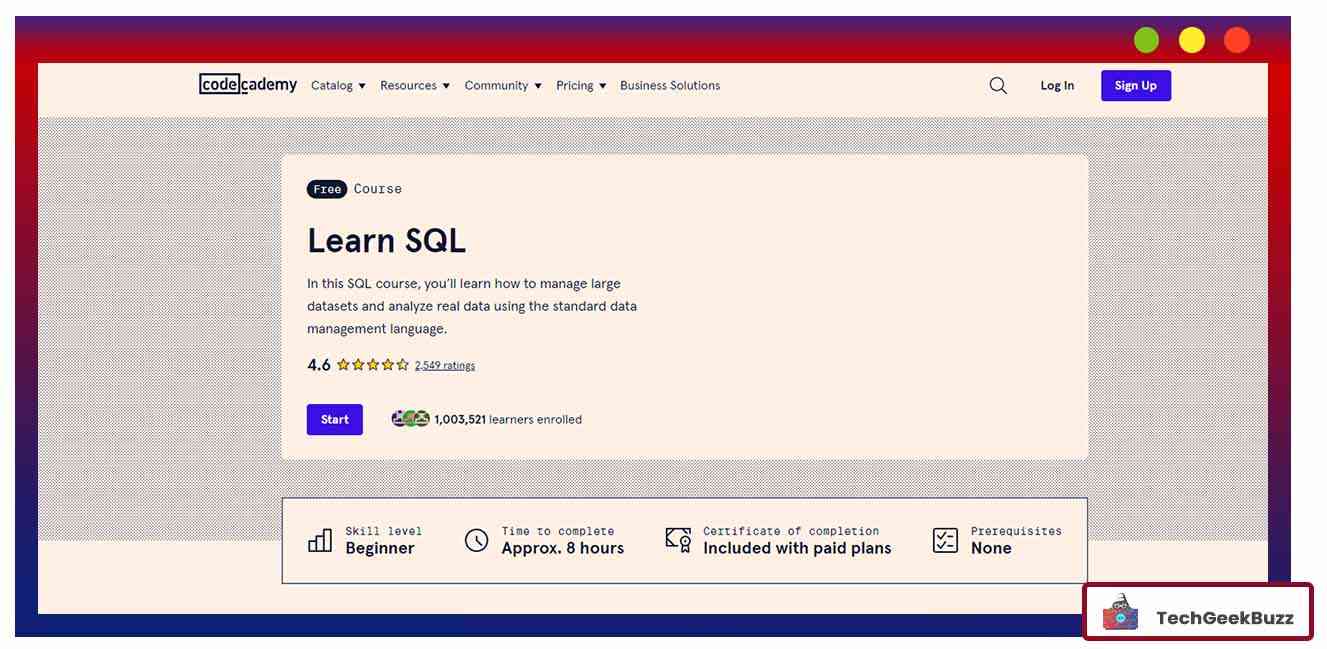Open the Pricing dropdown
The width and height of the screenshot is (1327, 649).
pos(574,85)
